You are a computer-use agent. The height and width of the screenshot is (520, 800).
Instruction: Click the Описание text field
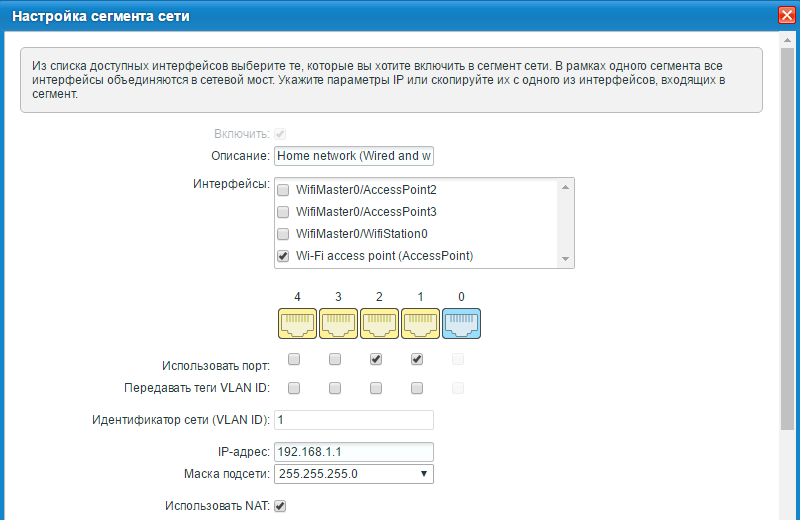[353, 156]
